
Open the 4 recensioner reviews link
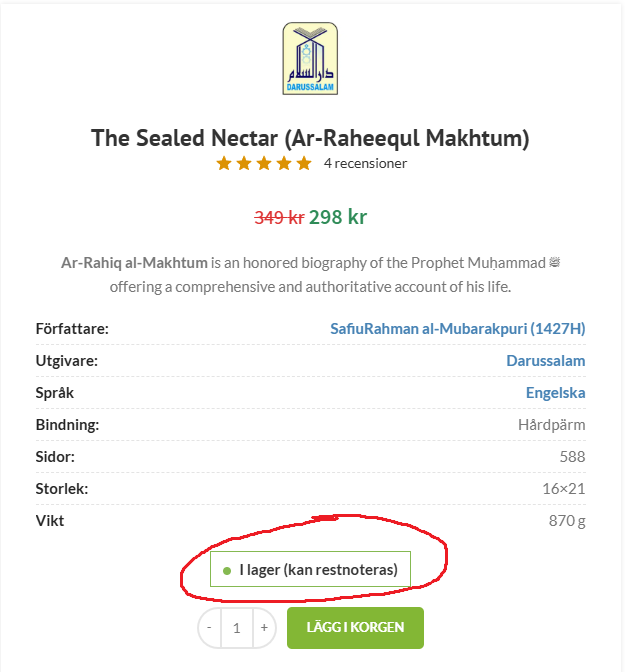tap(365, 163)
